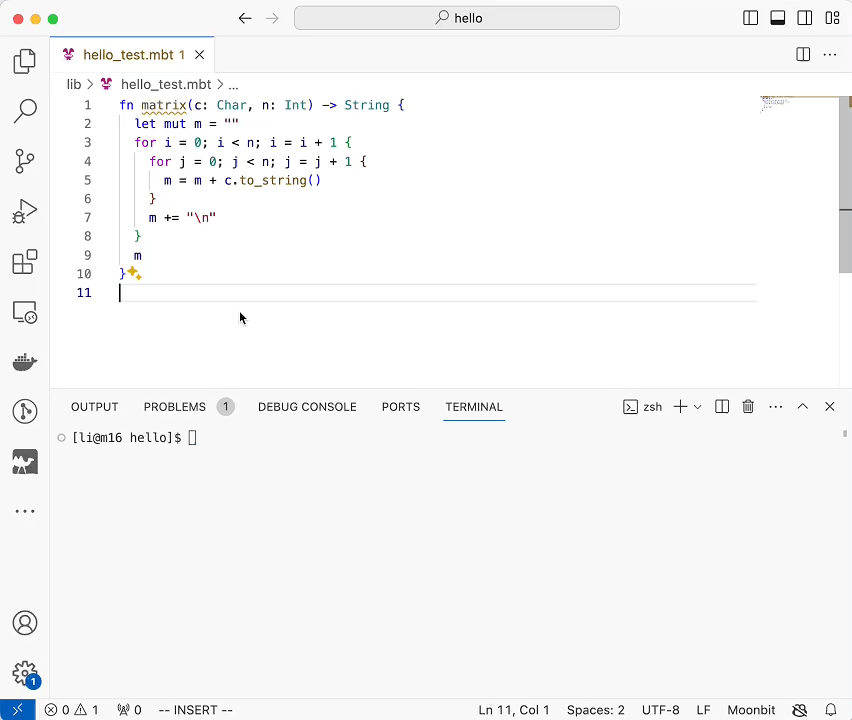Select the Source Control icon
This screenshot has height=720, width=852.
tap(24, 161)
